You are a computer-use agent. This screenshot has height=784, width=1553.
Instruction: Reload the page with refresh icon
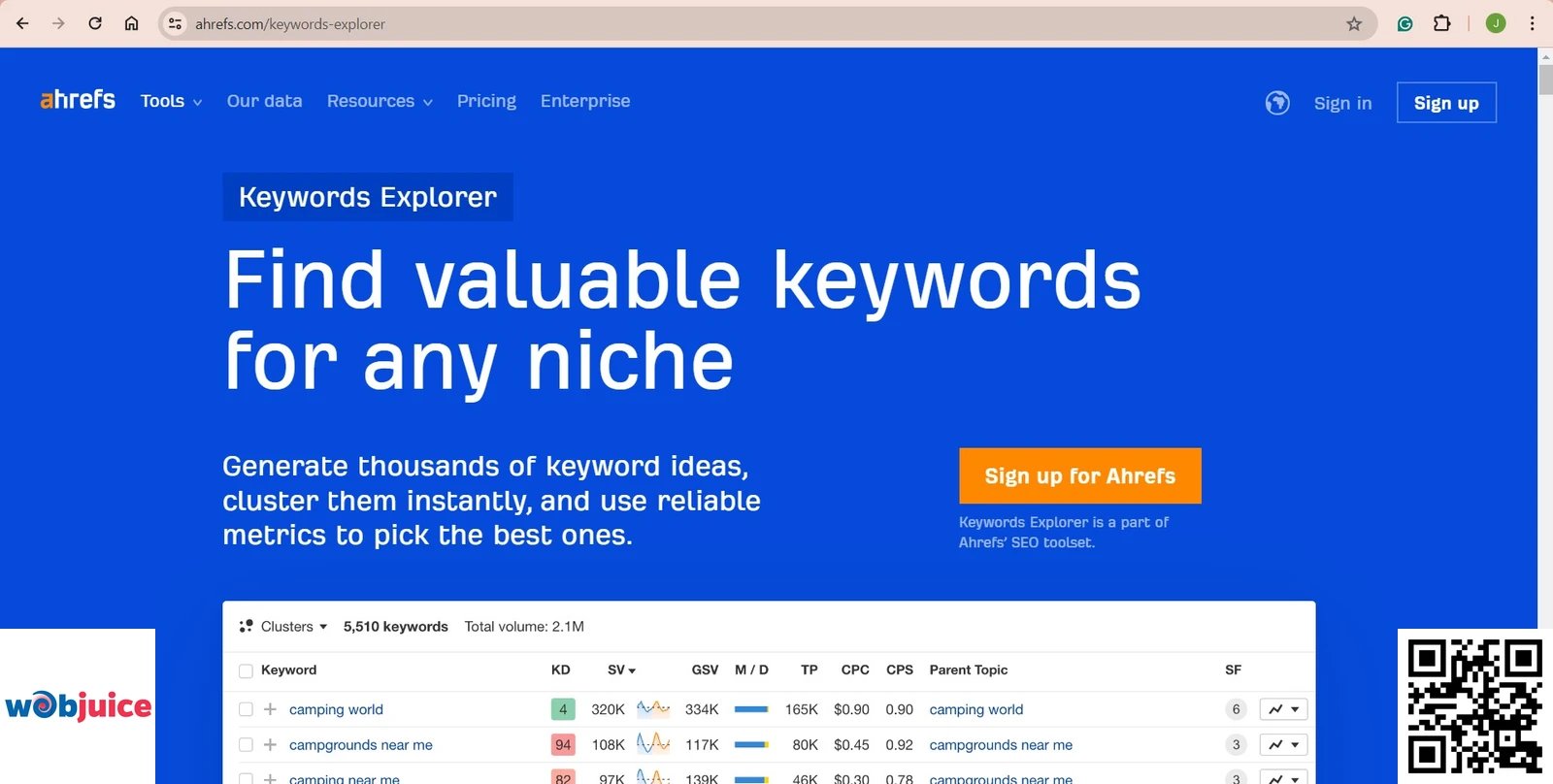pyautogui.click(x=95, y=23)
